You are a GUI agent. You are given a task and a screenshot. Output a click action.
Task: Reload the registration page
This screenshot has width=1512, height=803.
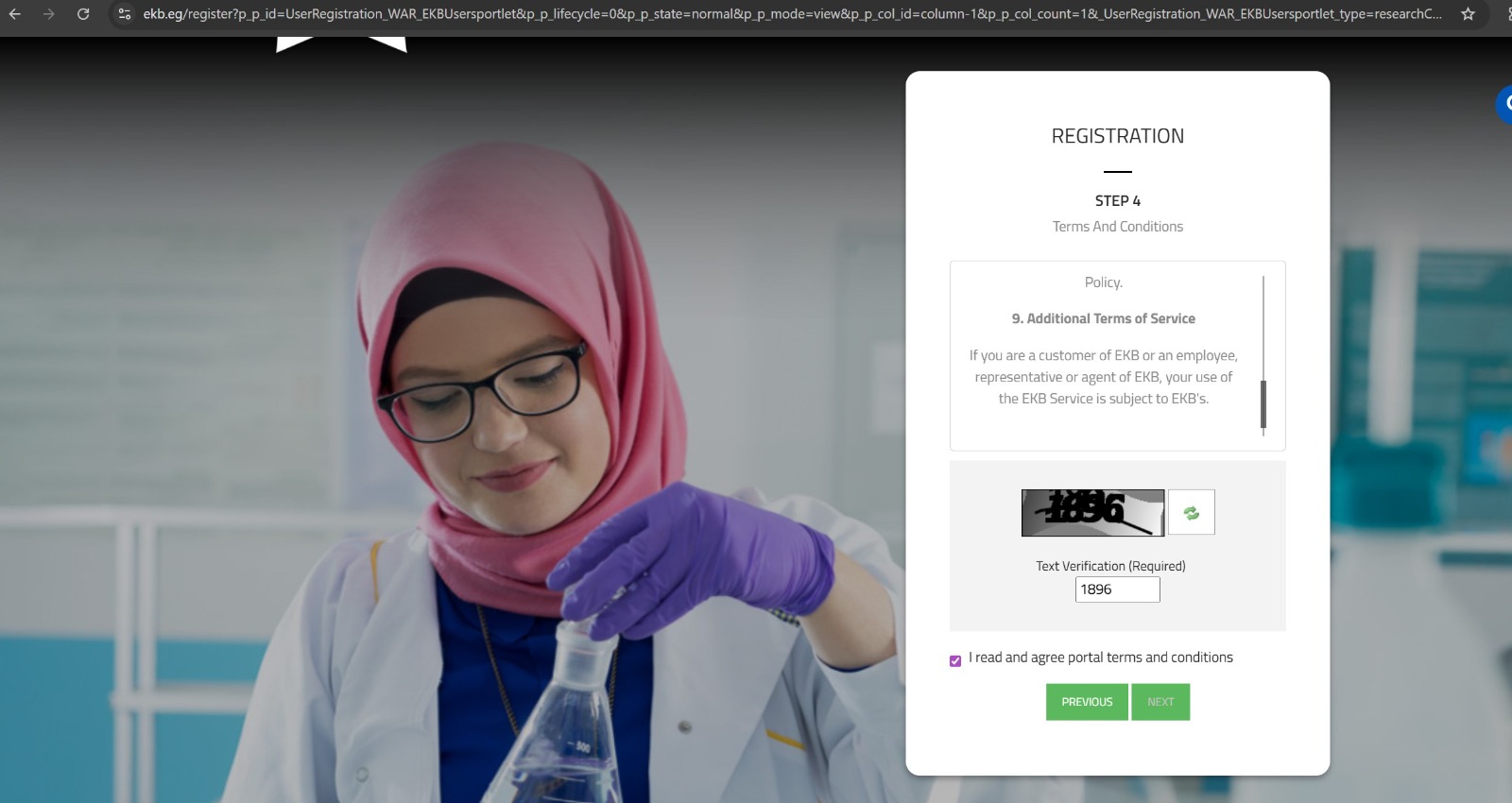83,14
